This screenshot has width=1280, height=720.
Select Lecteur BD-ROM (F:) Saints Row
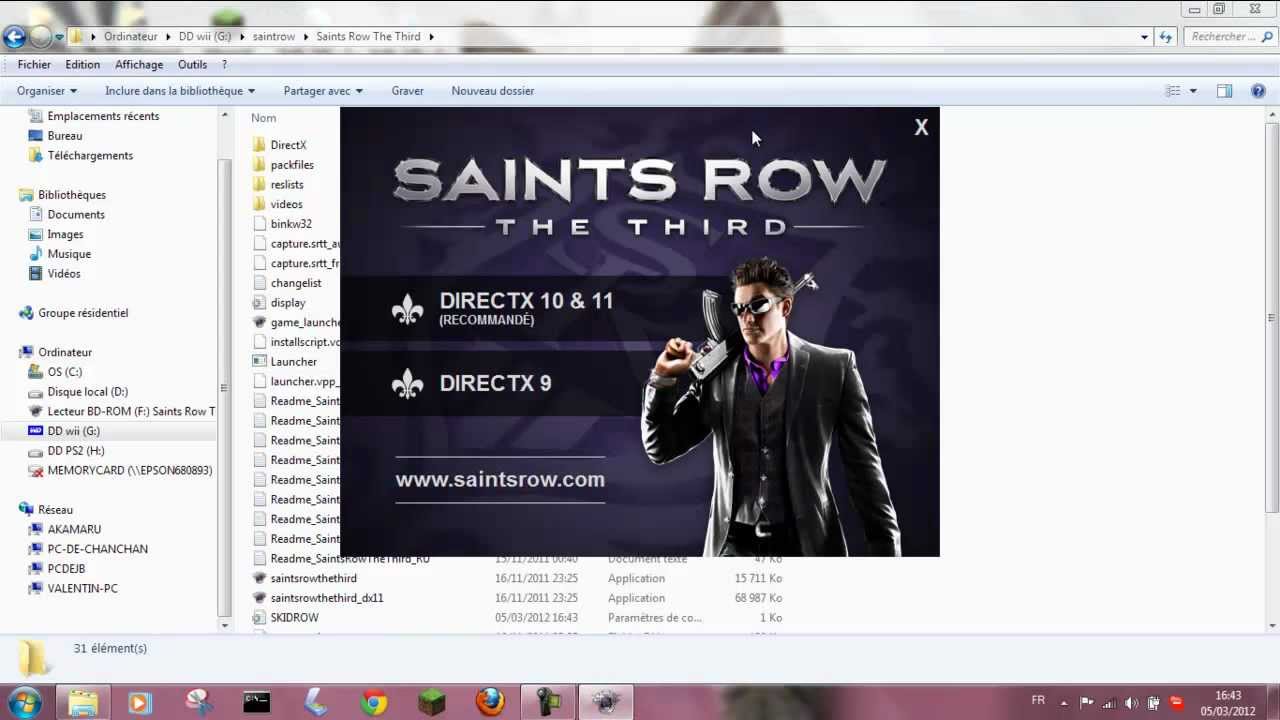point(122,411)
